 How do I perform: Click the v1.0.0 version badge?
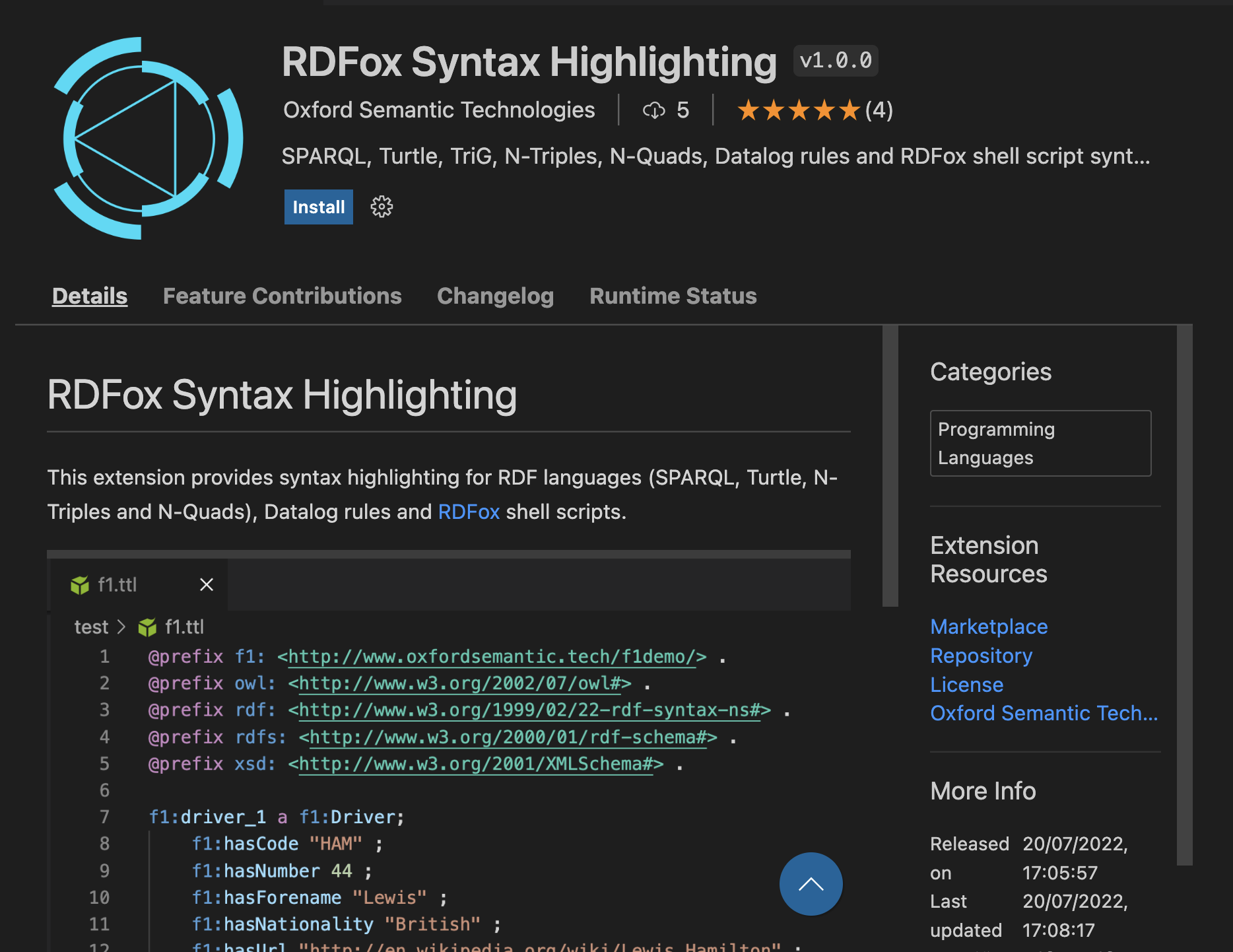pyautogui.click(x=835, y=60)
